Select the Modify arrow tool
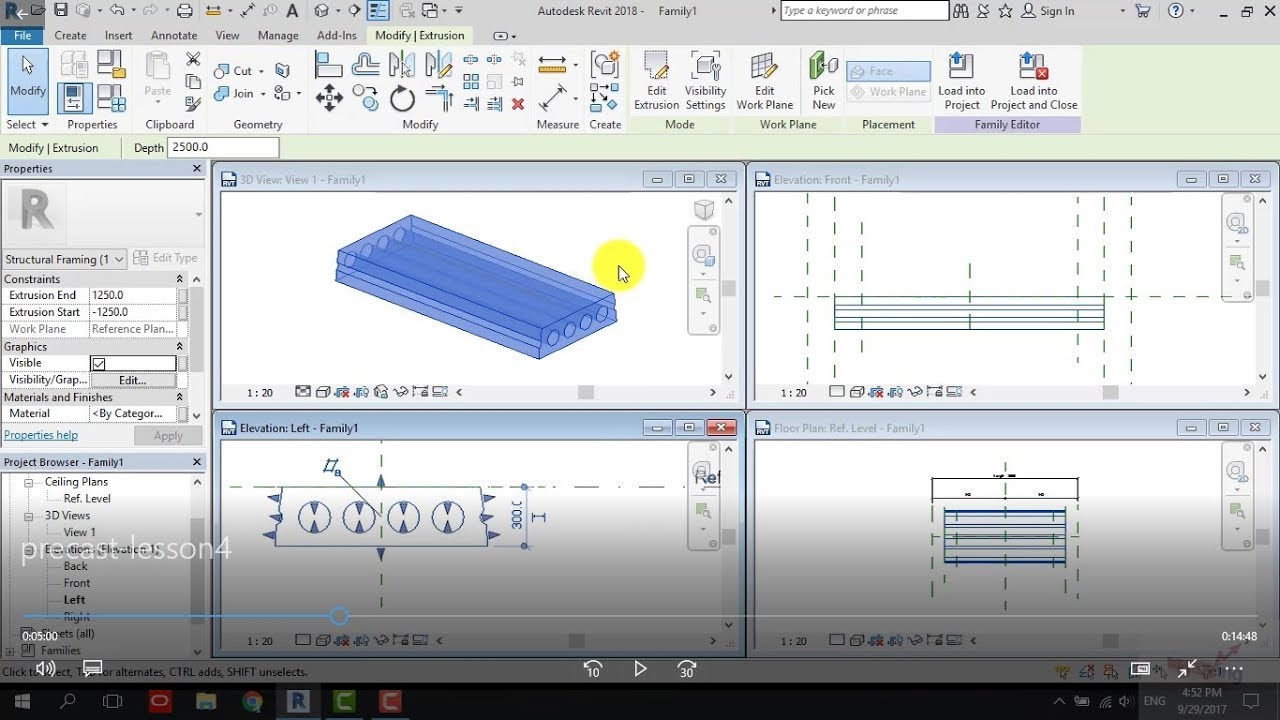 tap(27, 80)
